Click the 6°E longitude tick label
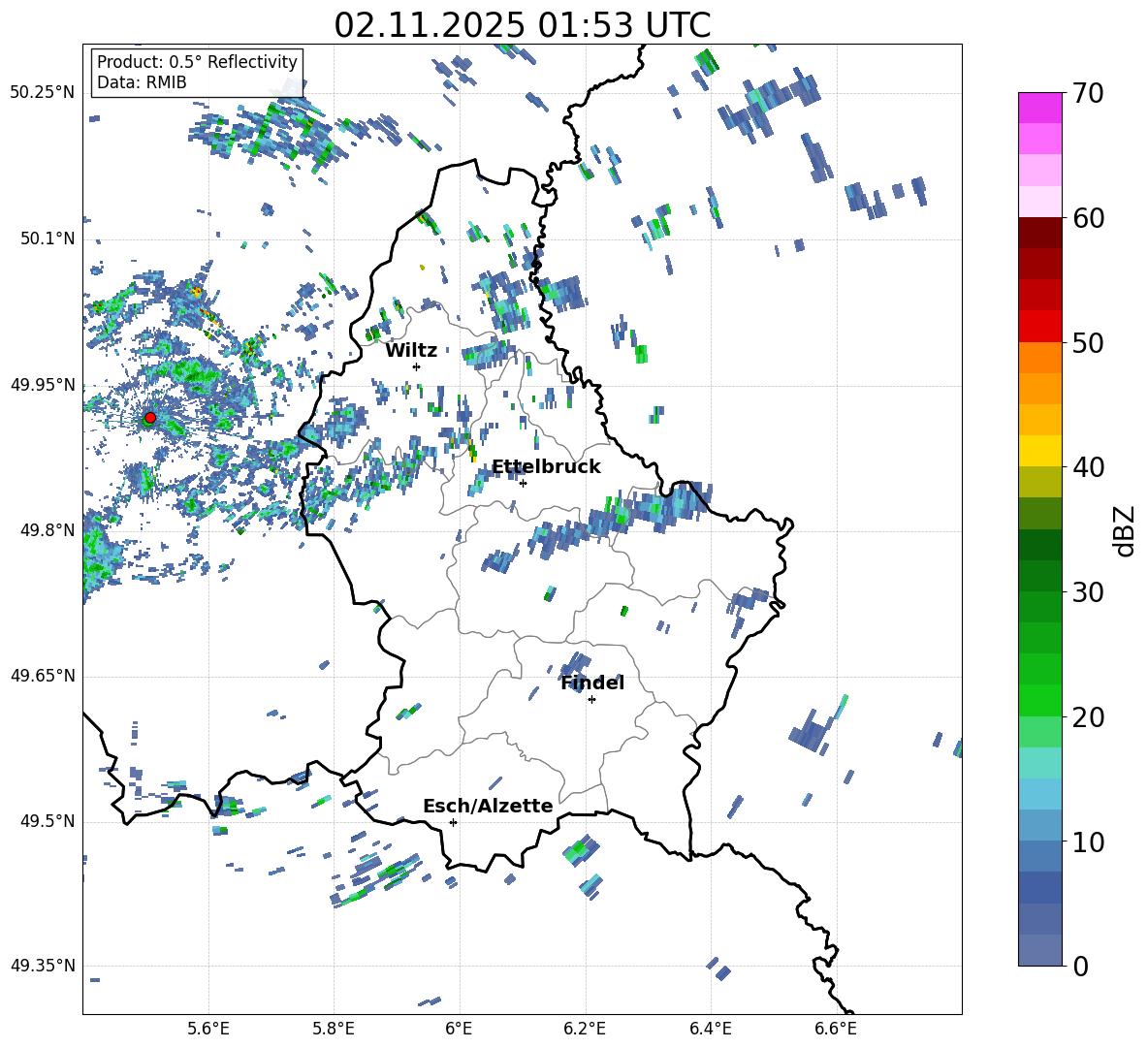1148x1048 pixels. tap(459, 1029)
